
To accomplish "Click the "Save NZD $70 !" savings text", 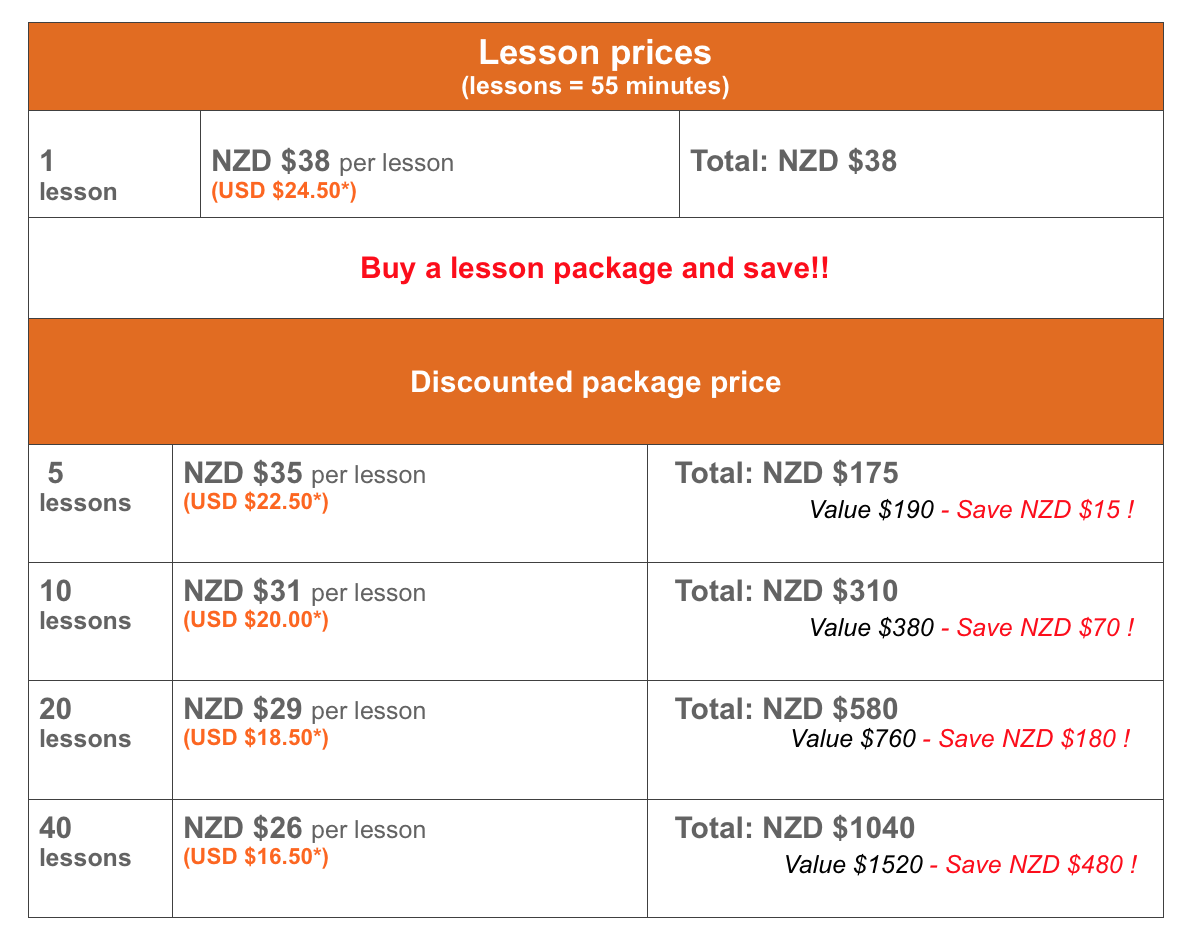I will click(1046, 628).
